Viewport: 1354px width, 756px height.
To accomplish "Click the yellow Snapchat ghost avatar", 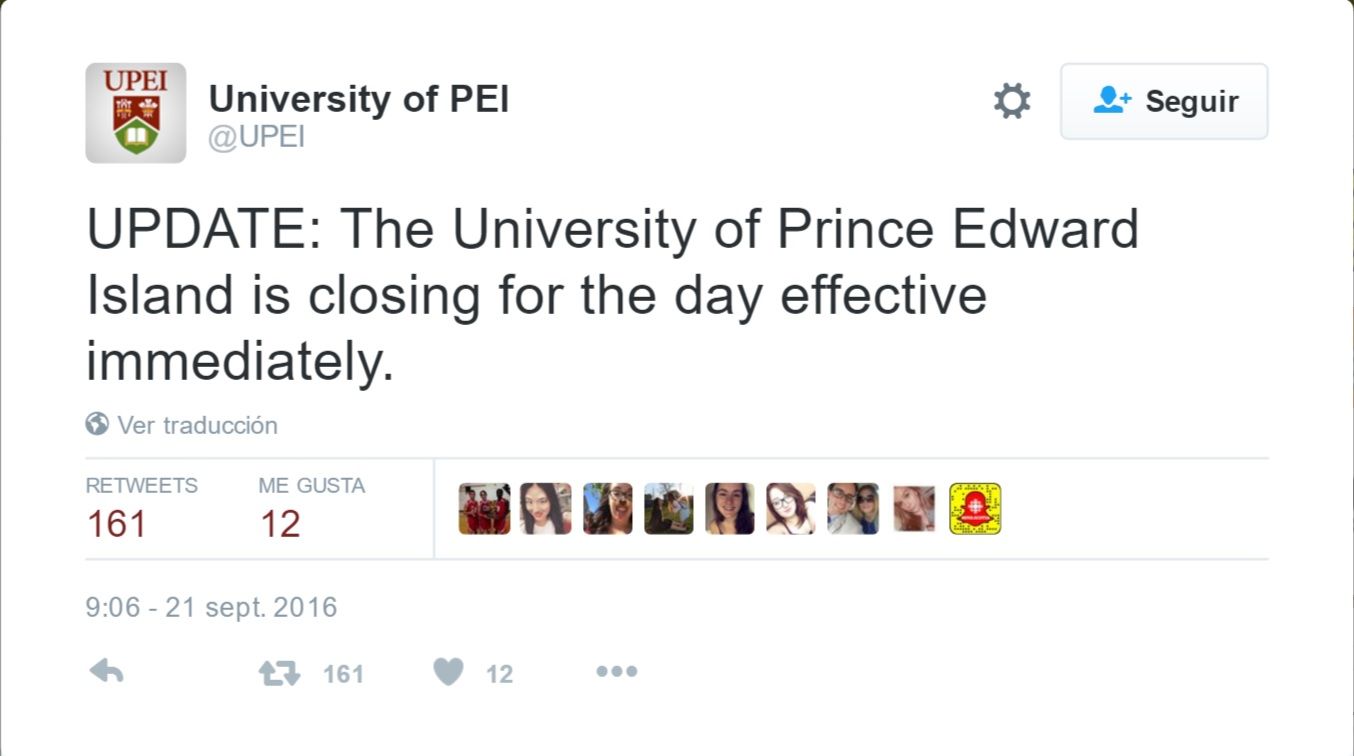I will click(975, 509).
